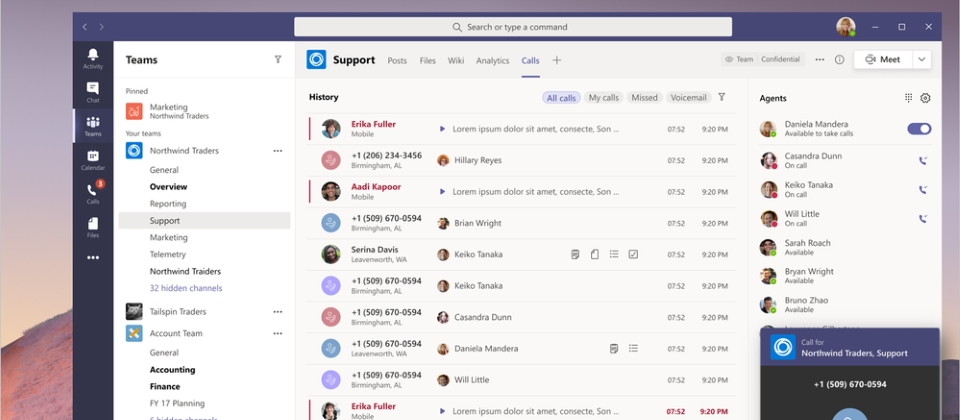Open the Northwind Traiders channel

coord(185,271)
